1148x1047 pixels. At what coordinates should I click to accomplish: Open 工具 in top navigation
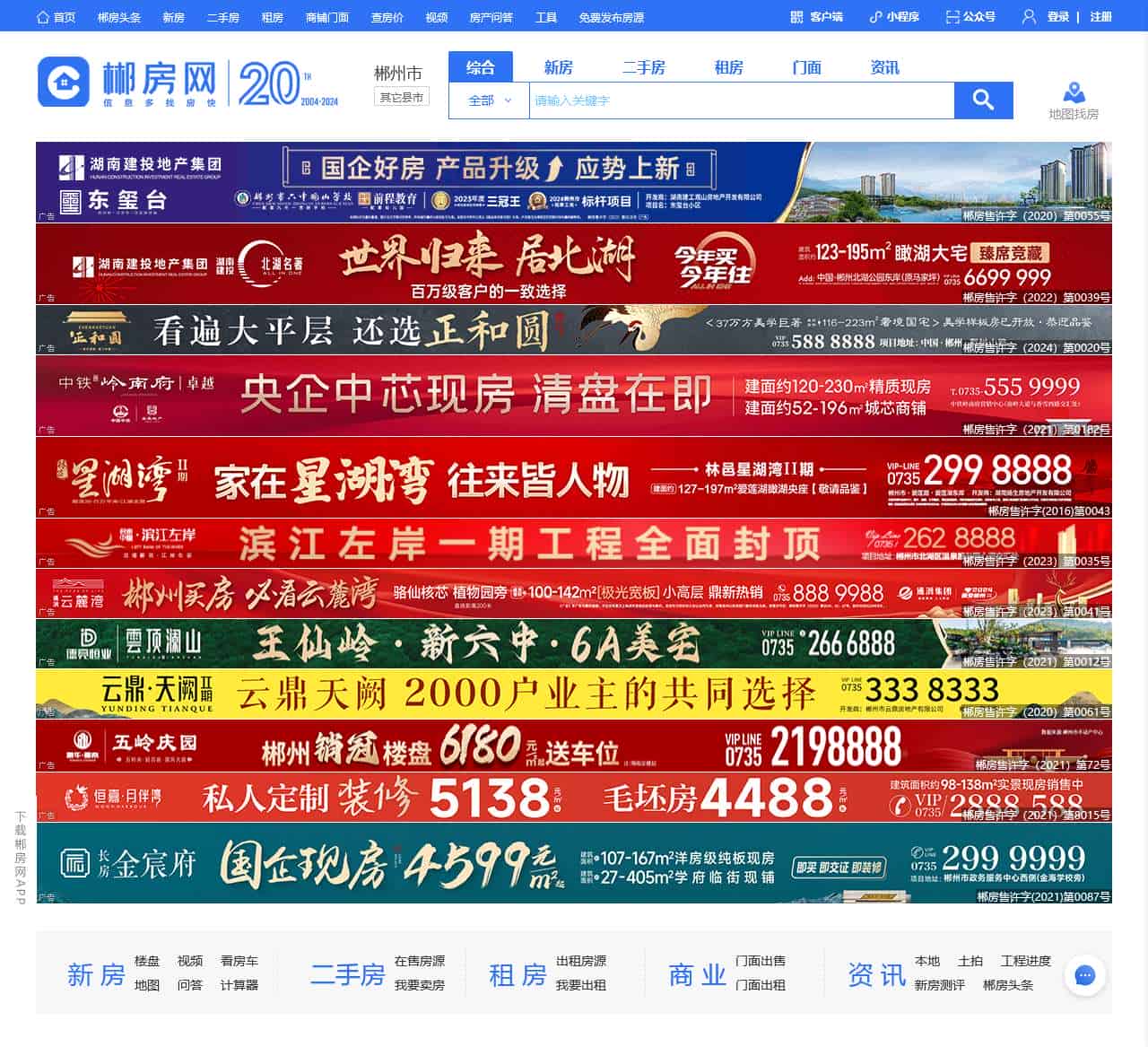pyautogui.click(x=546, y=17)
